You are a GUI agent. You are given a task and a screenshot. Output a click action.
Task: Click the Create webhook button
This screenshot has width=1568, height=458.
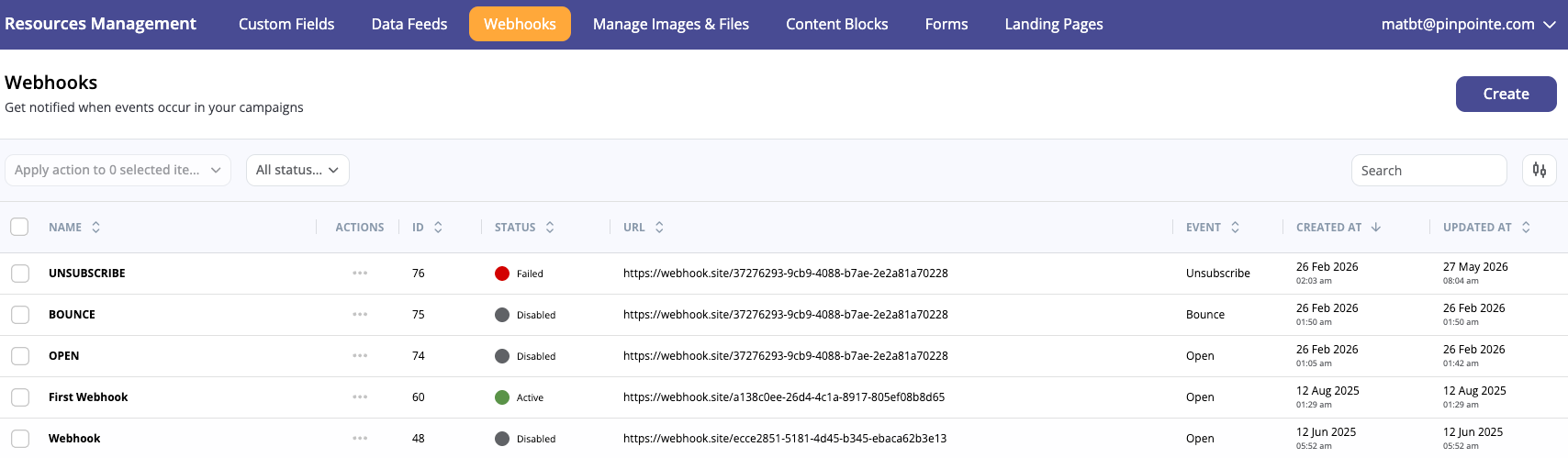pyautogui.click(x=1506, y=94)
